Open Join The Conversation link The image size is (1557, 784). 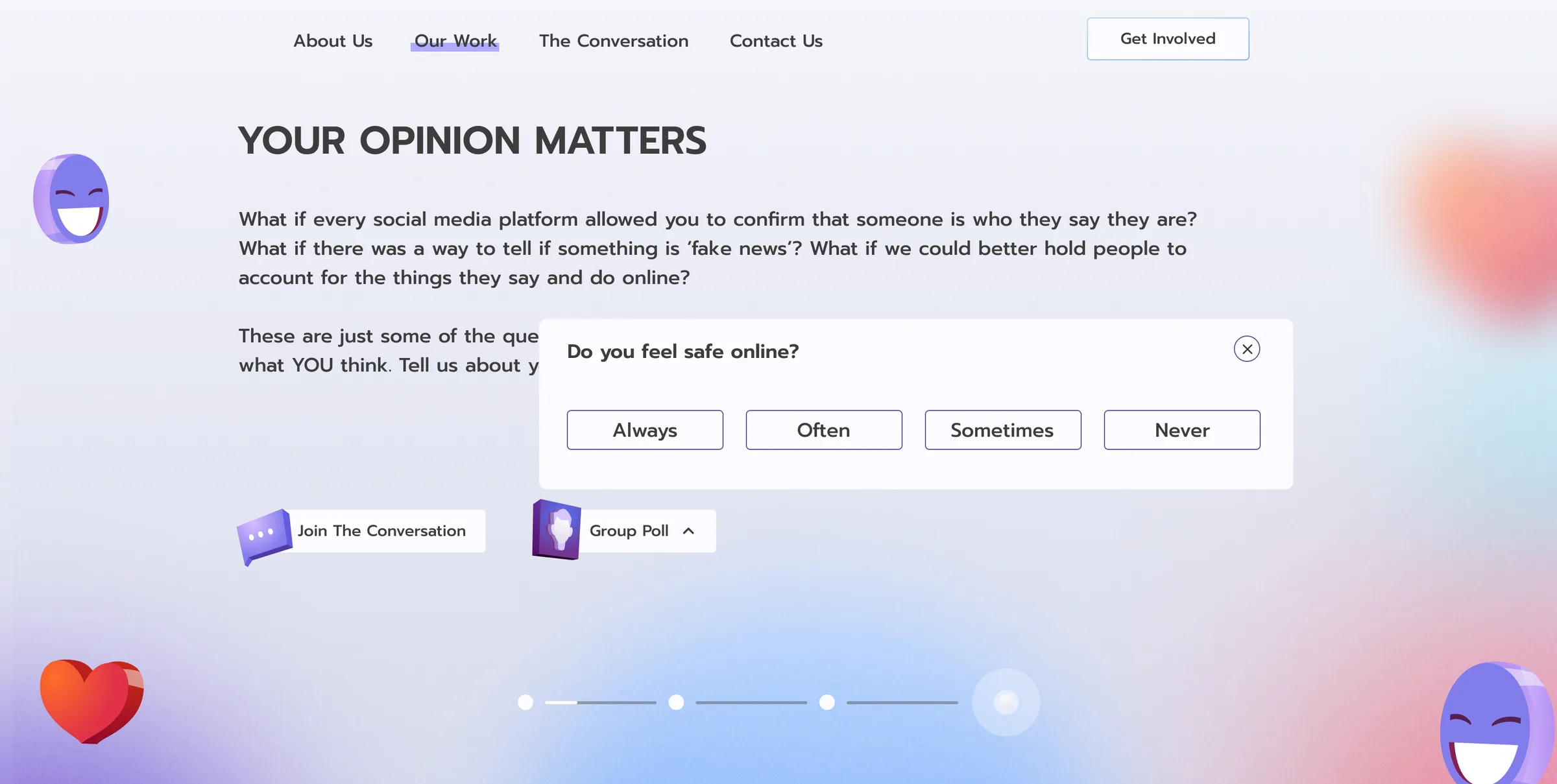381,531
